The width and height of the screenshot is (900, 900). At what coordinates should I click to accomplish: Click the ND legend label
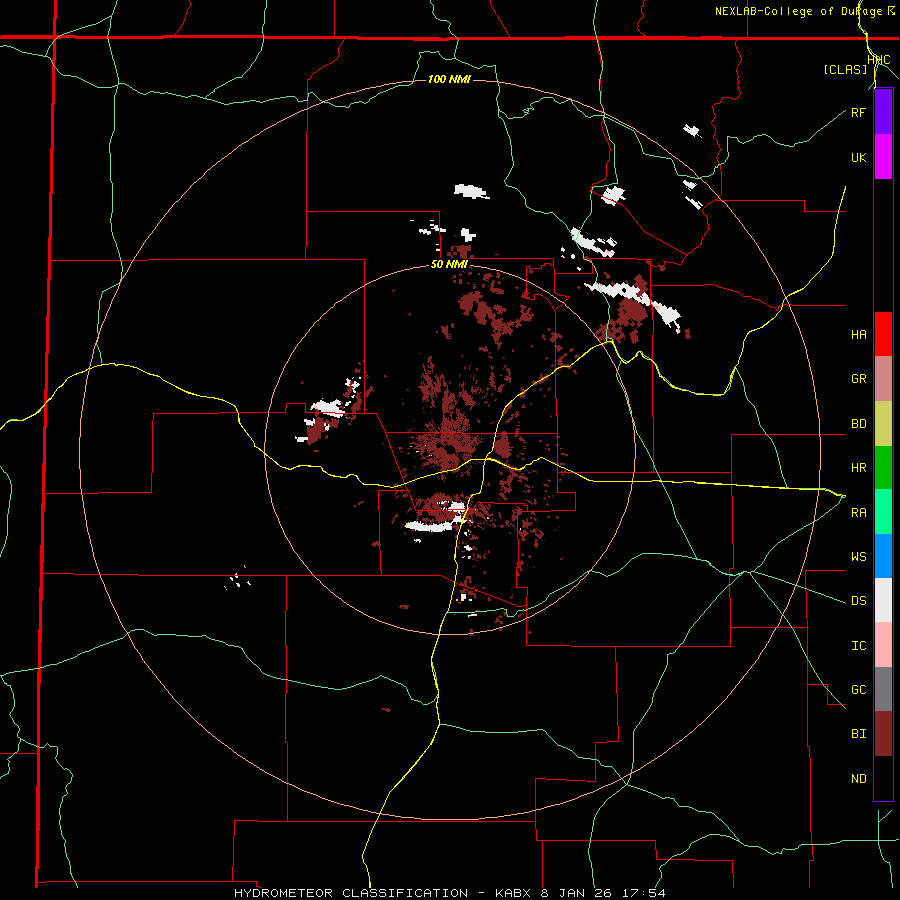click(x=858, y=779)
